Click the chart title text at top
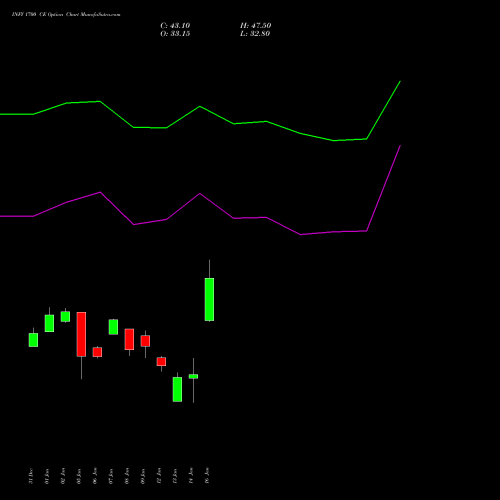 click(x=66, y=15)
